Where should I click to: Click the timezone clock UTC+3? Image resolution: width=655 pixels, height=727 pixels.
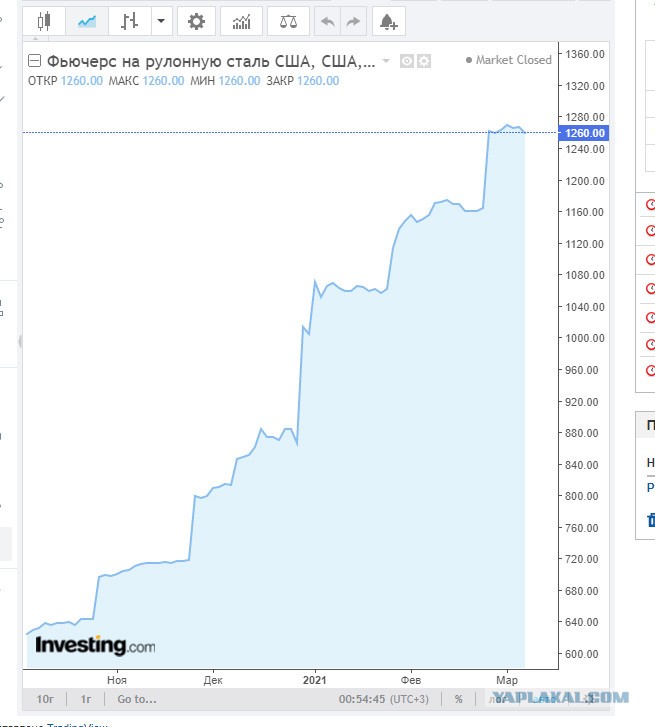click(384, 699)
